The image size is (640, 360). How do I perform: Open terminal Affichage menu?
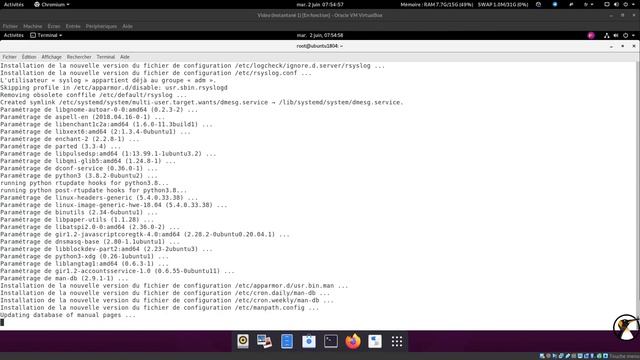pyautogui.click(x=51, y=57)
